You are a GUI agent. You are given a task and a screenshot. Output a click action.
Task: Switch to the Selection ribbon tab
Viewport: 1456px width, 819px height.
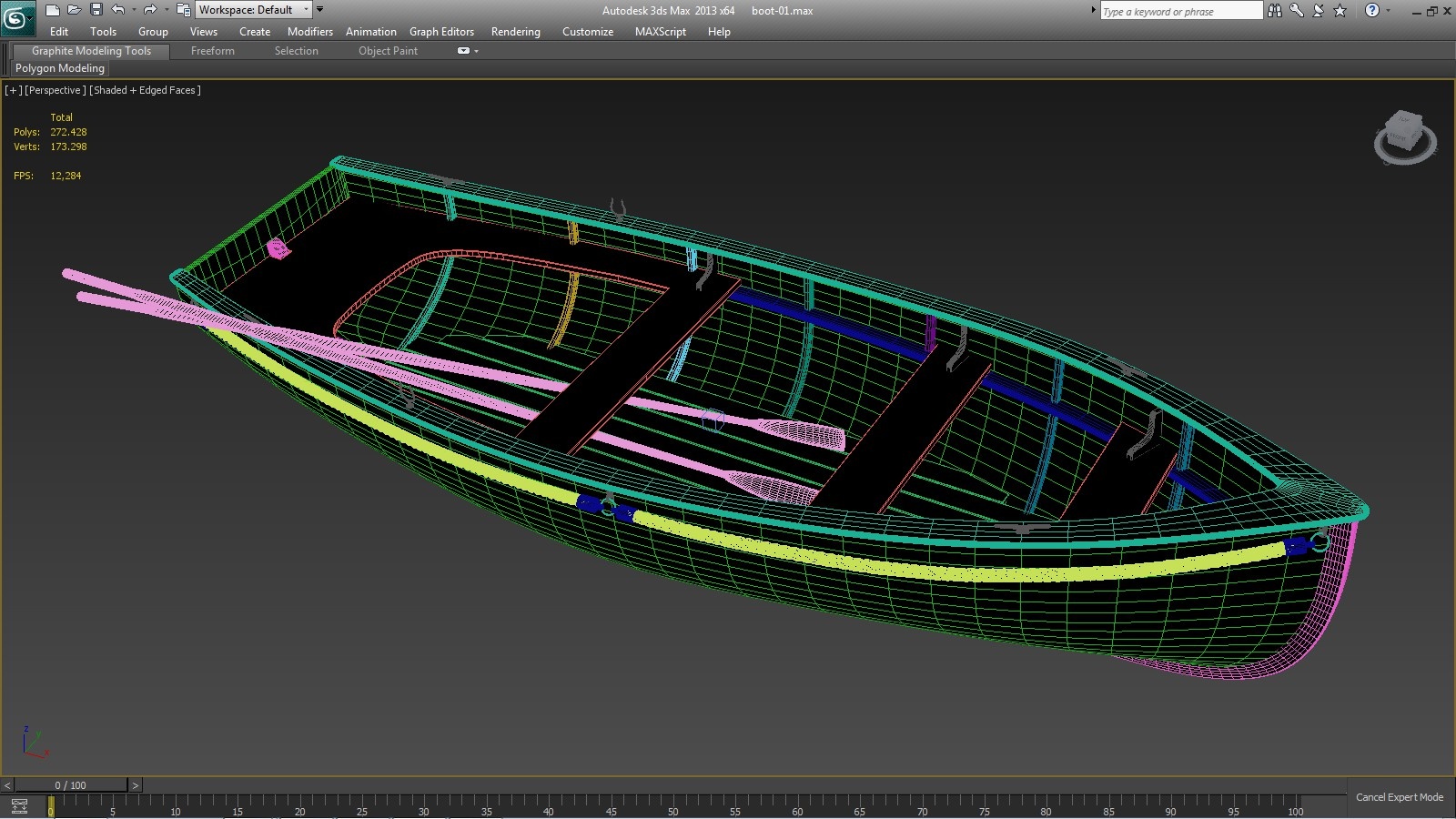(x=297, y=51)
